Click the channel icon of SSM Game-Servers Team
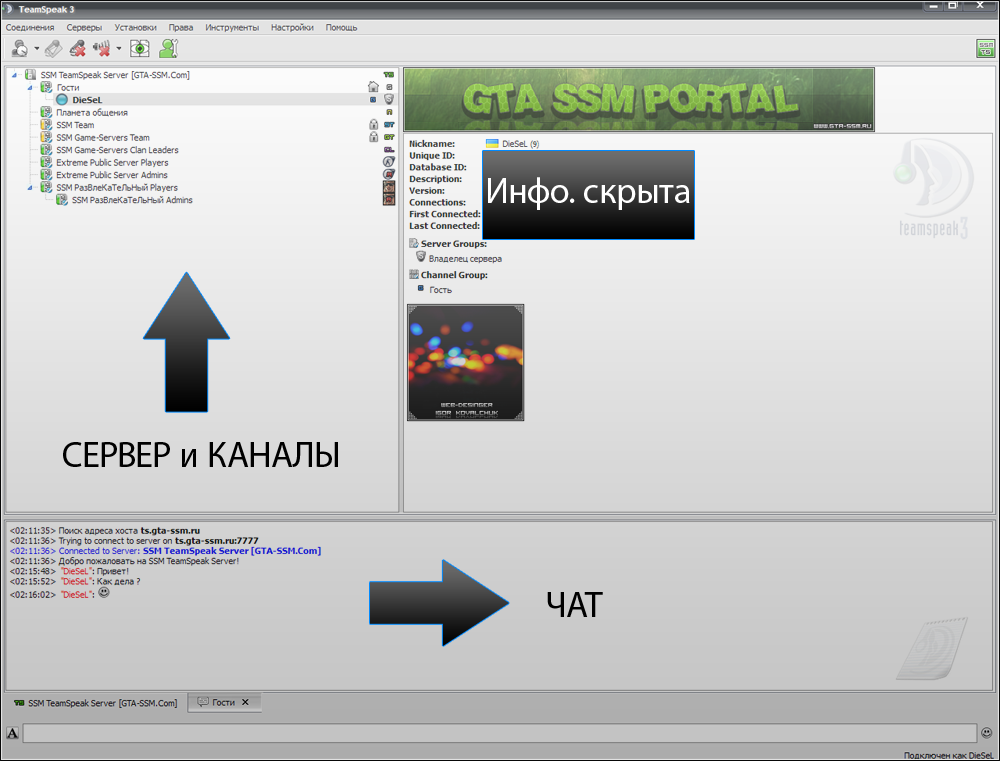Screen dimensions: 1000x761 click(x=46, y=137)
